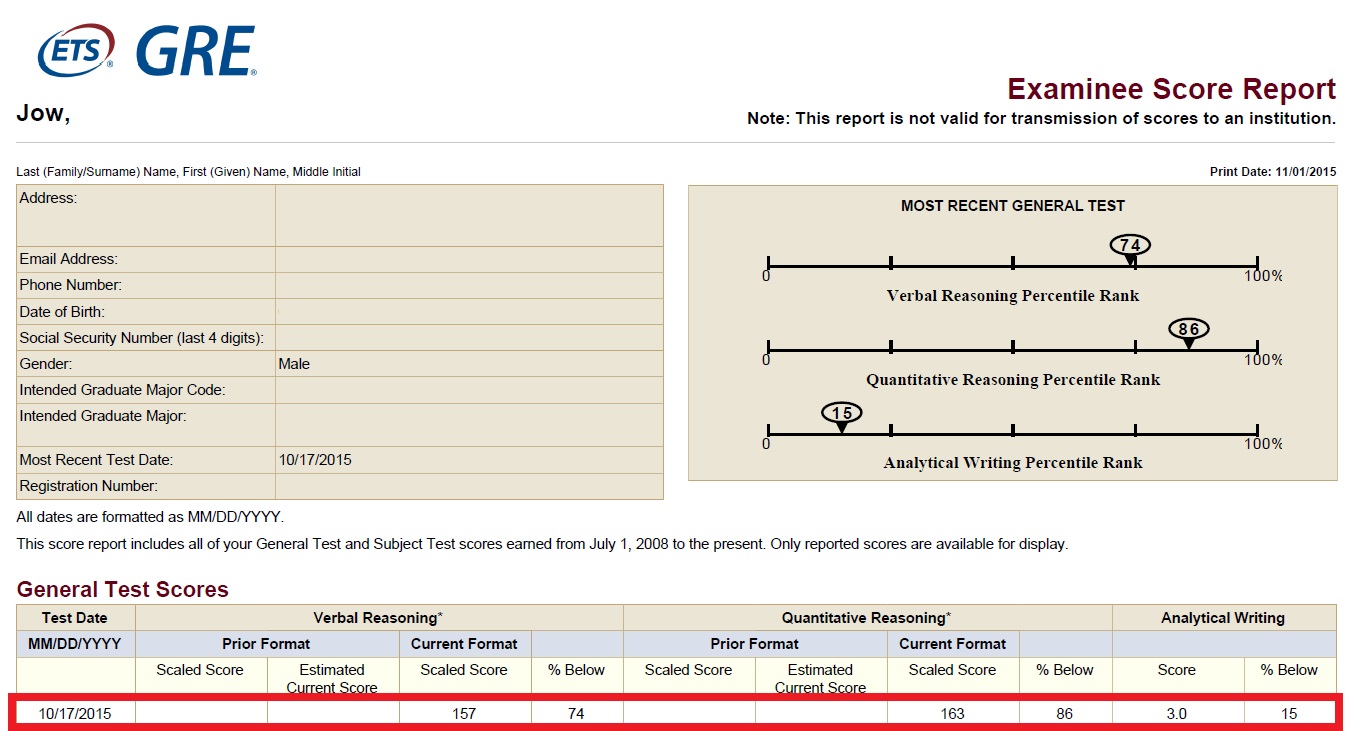Screen dimensions: 1349x731
Task: Select the 74 Verbal percentile marker bubble
Action: click(1130, 245)
